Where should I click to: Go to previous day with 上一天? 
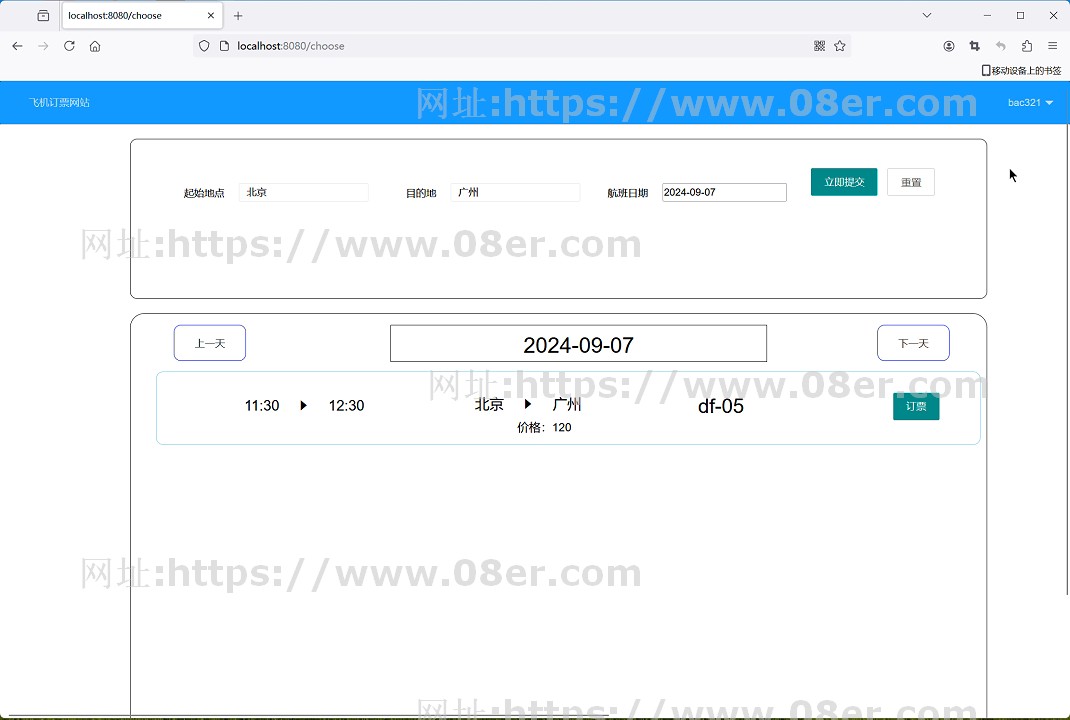pyautogui.click(x=209, y=343)
